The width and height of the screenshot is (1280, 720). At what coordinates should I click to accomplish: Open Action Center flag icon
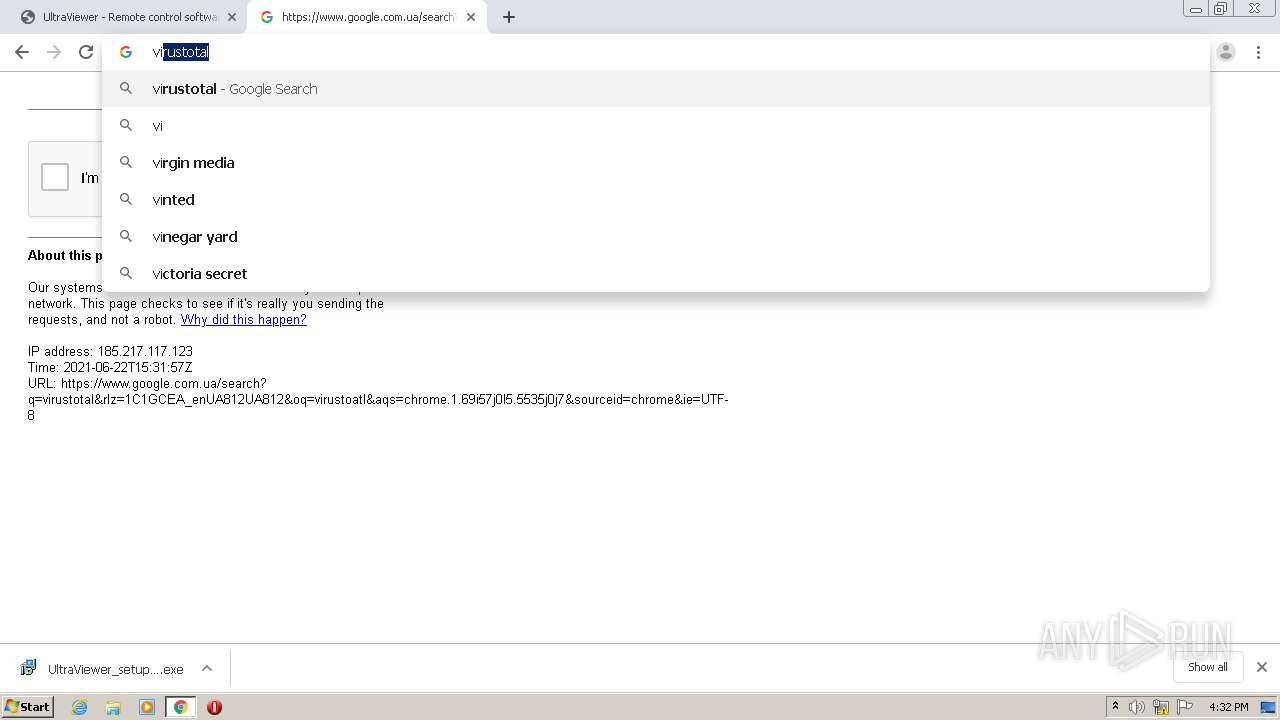(1185, 707)
